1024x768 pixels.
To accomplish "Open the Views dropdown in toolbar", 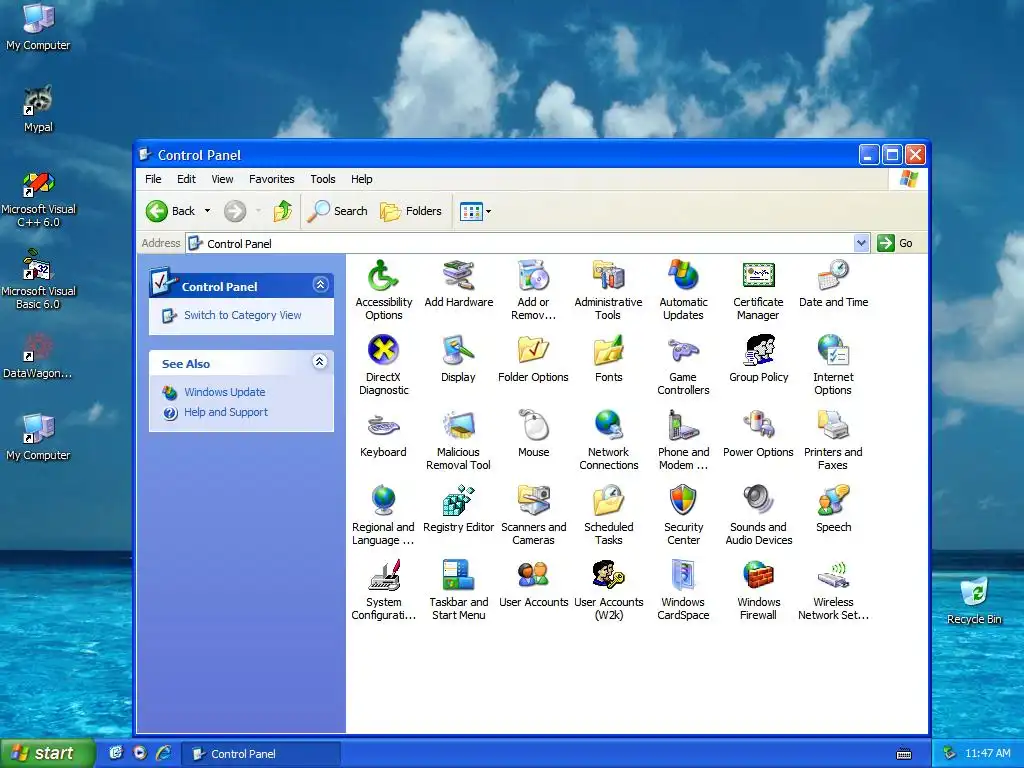I will tap(488, 212).
